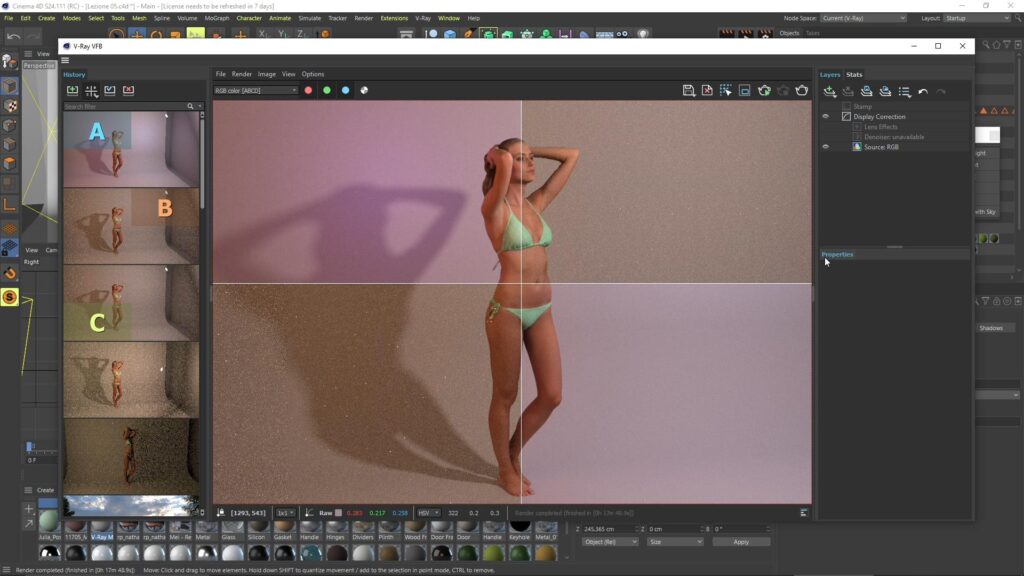Toggle region render in VFB toolbar
This screenshot has width=1024, height=576.
[744, 91]
